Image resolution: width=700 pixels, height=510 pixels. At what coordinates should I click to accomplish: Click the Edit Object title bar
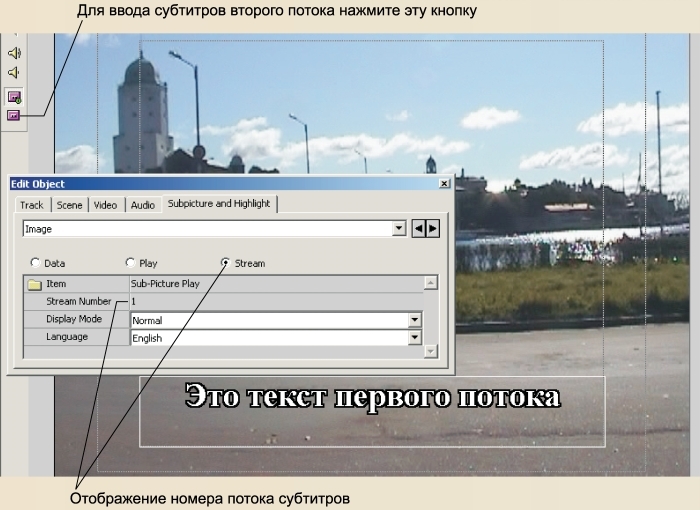pyautogui.click(x=231, y=184)
